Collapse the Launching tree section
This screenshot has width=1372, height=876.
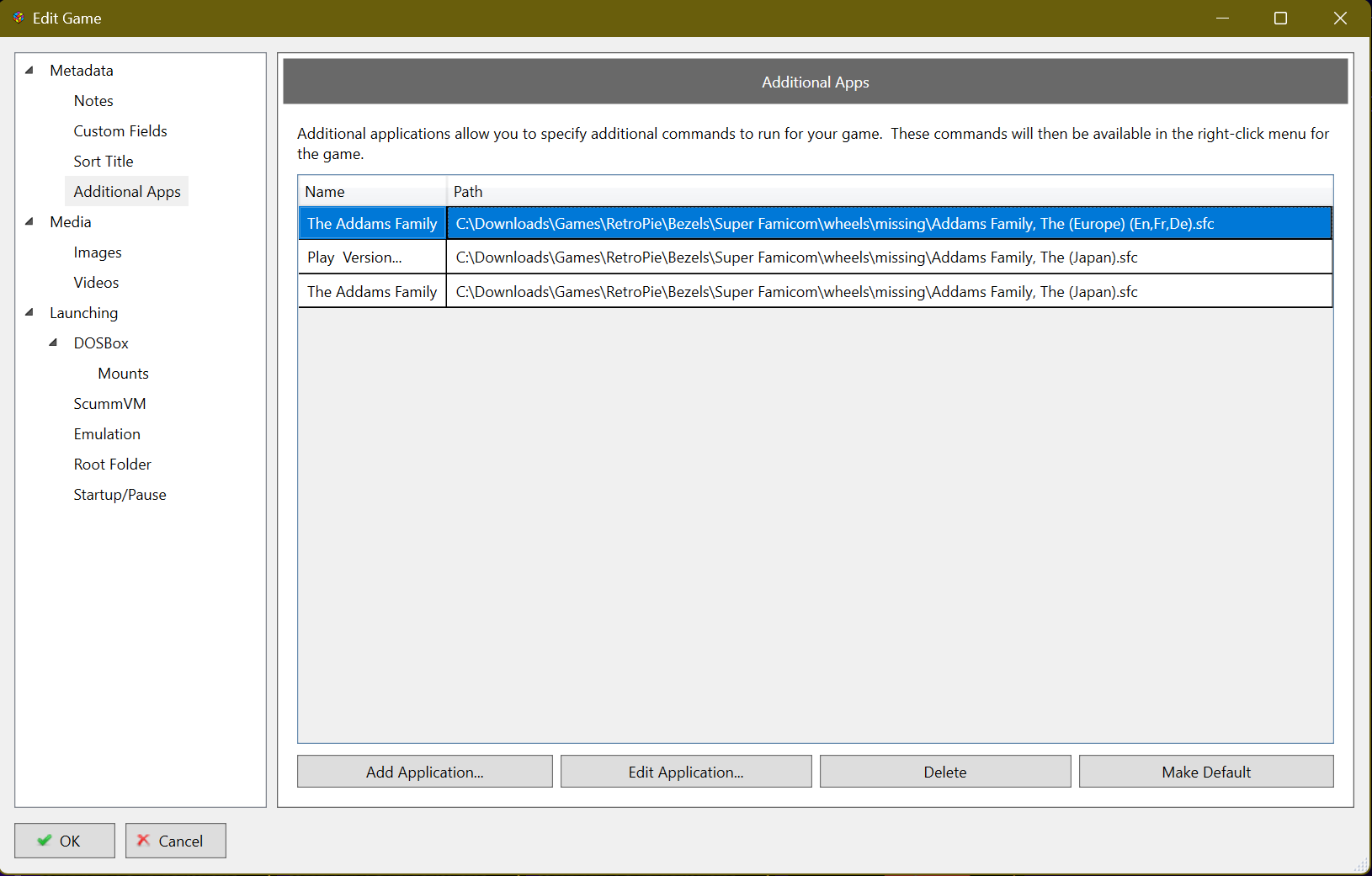[29, 312]
